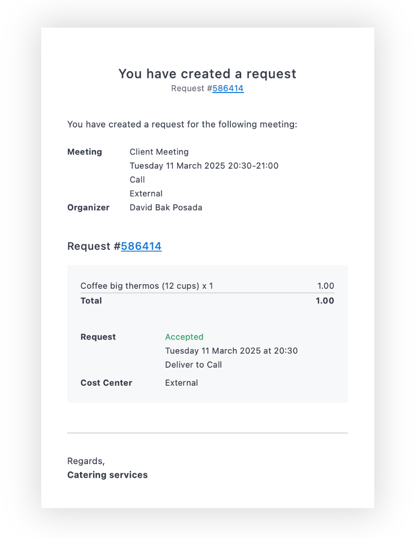Image resolution: width=420 pixels, height=538 pixels.
Task: Click the Coffee big thermos (12 cups) line item
Action: pyautogui.click(x=147, y=286)
